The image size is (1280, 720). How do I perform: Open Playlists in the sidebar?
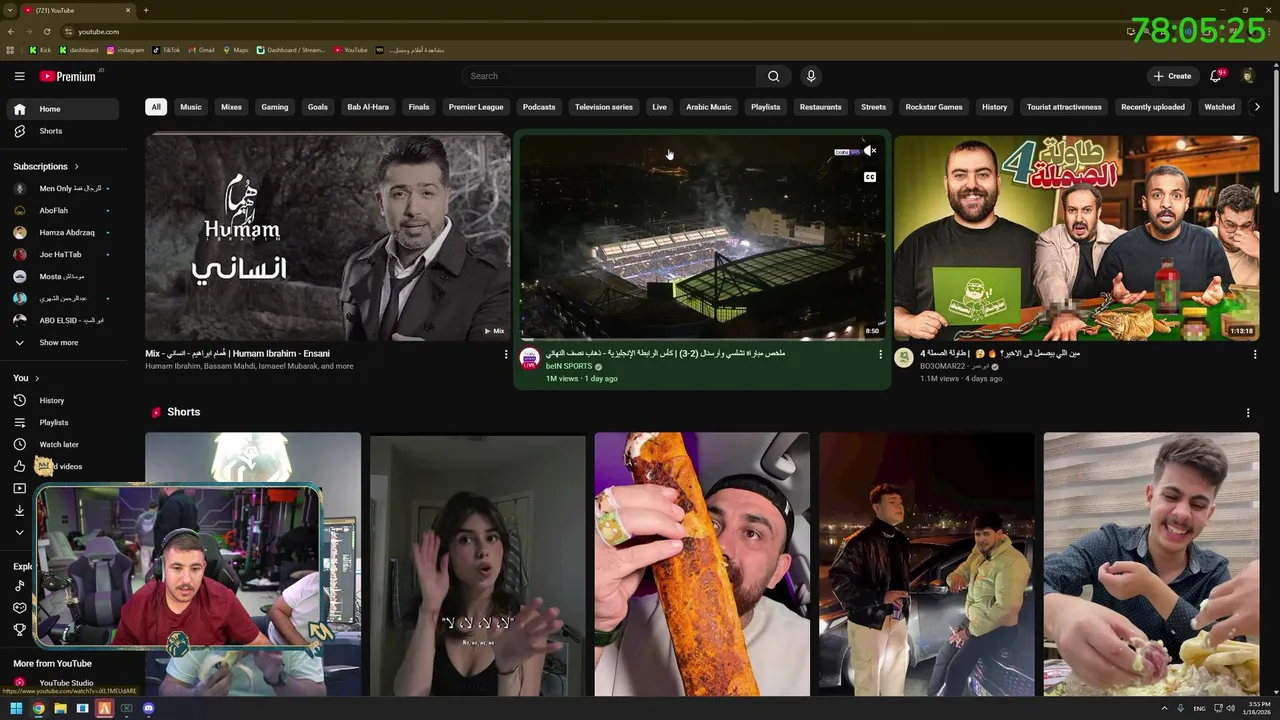62,422
